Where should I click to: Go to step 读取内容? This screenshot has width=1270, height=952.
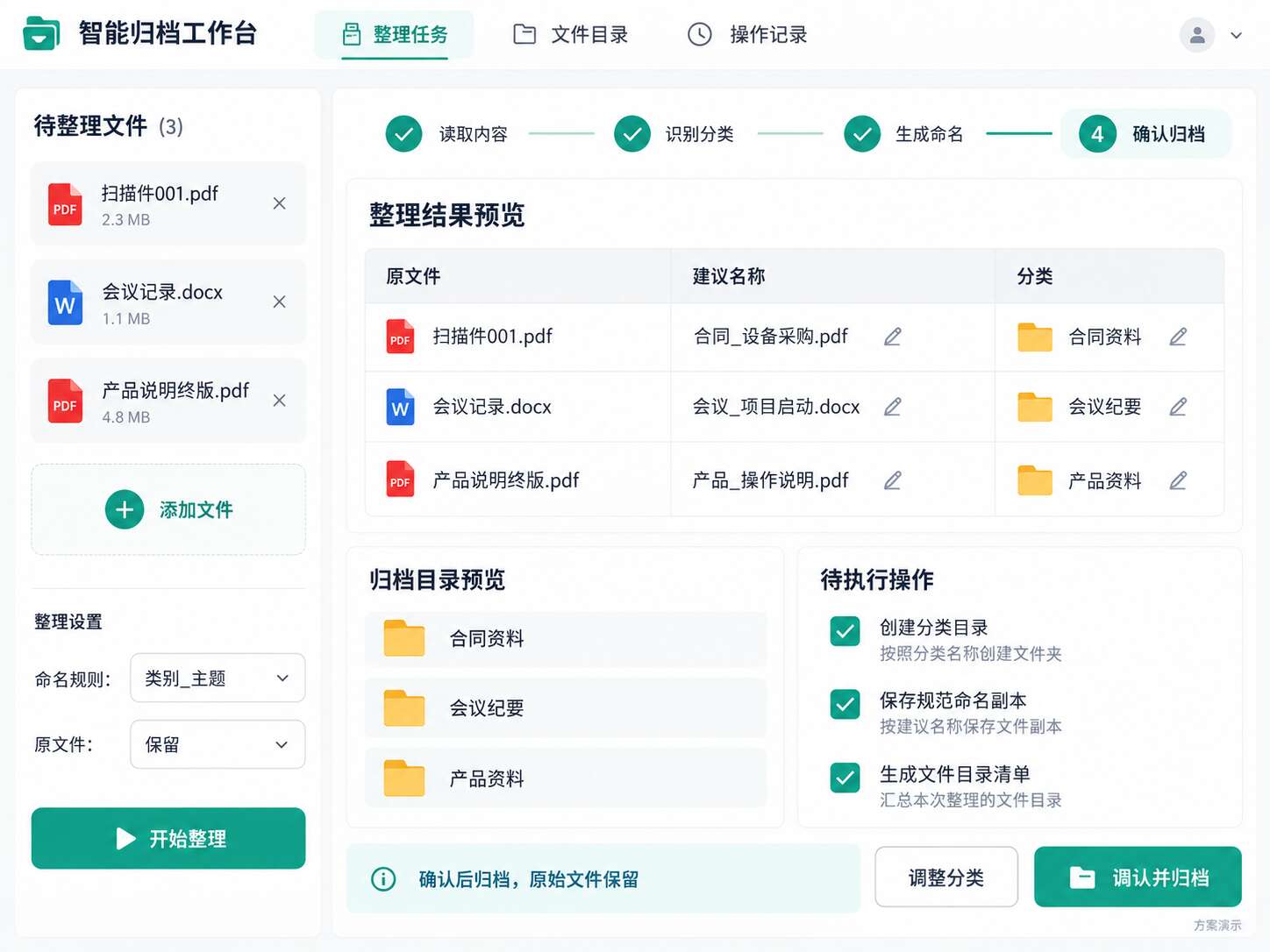pos(446,134)
